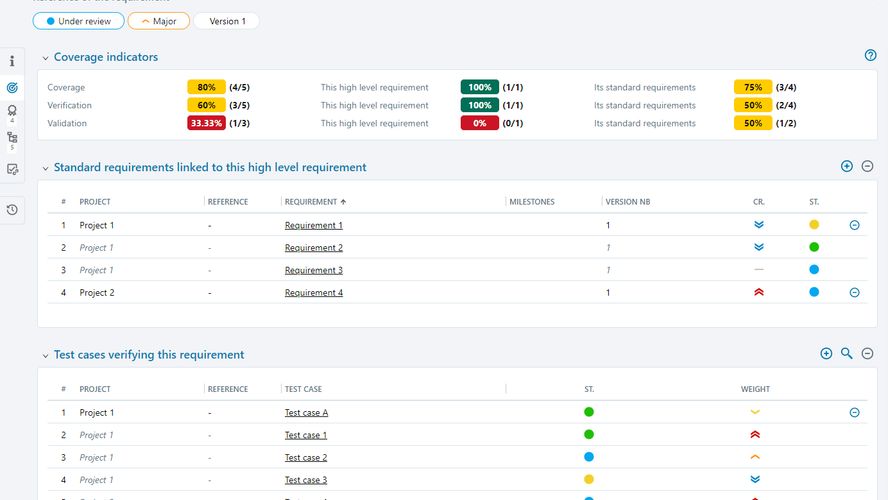888x500 pixels.
Task: Click the red 33.33% validation indicator
Action: [x=206, y=123]
